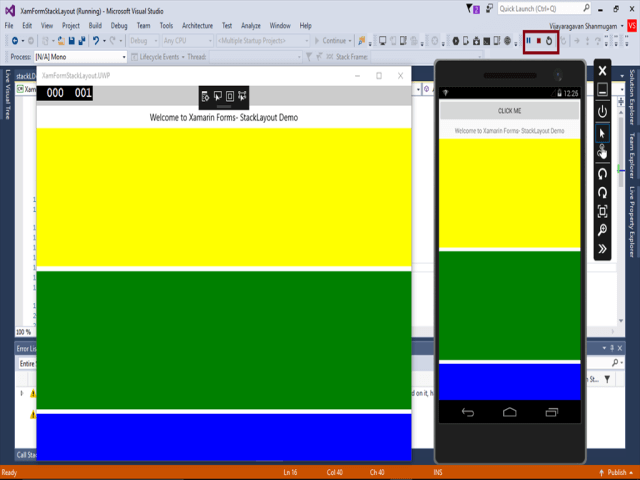Tap the Android home button

click(x=509, y=413)
